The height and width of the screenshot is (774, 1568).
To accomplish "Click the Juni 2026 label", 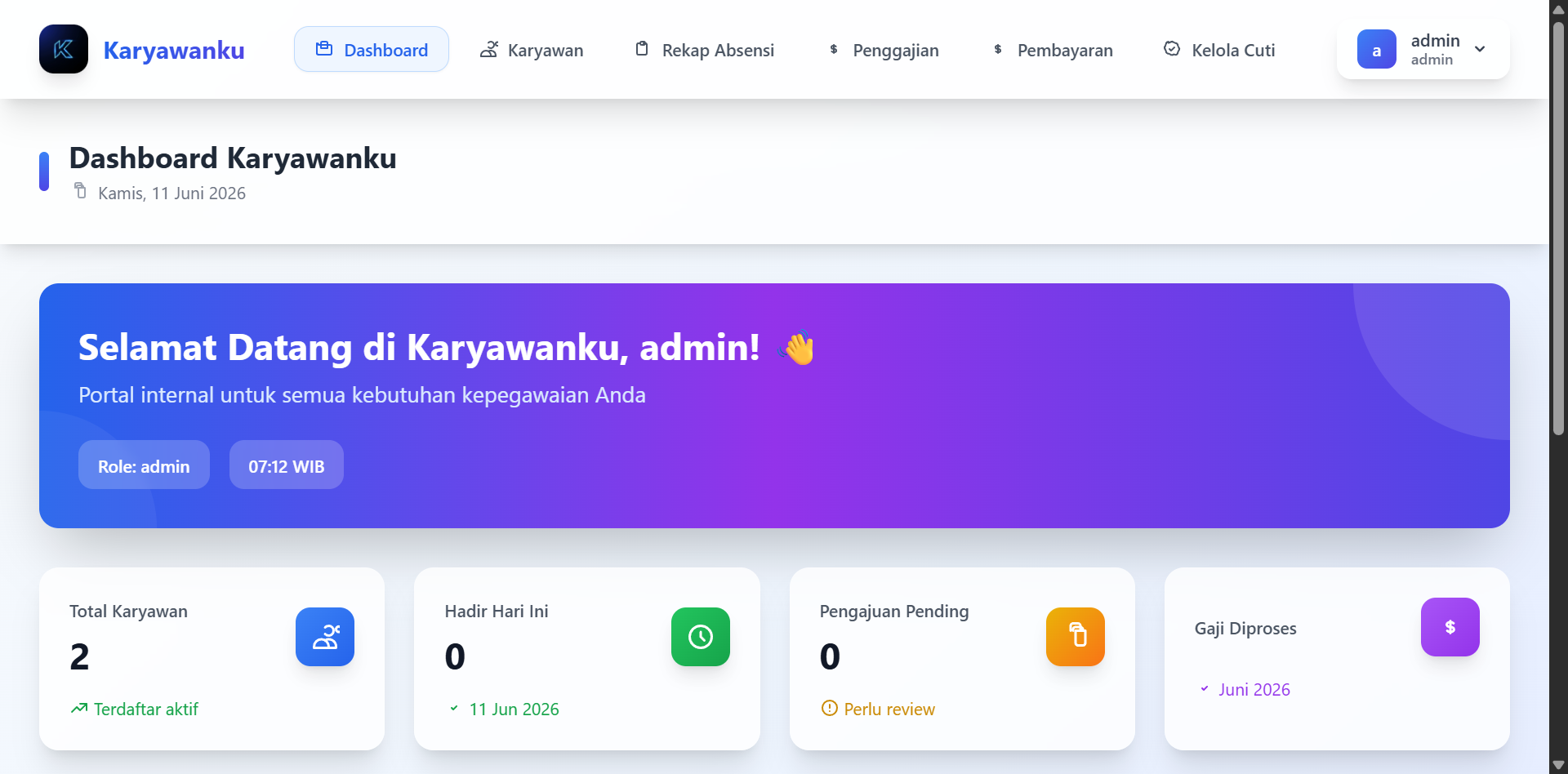I will click(1254, 690).
